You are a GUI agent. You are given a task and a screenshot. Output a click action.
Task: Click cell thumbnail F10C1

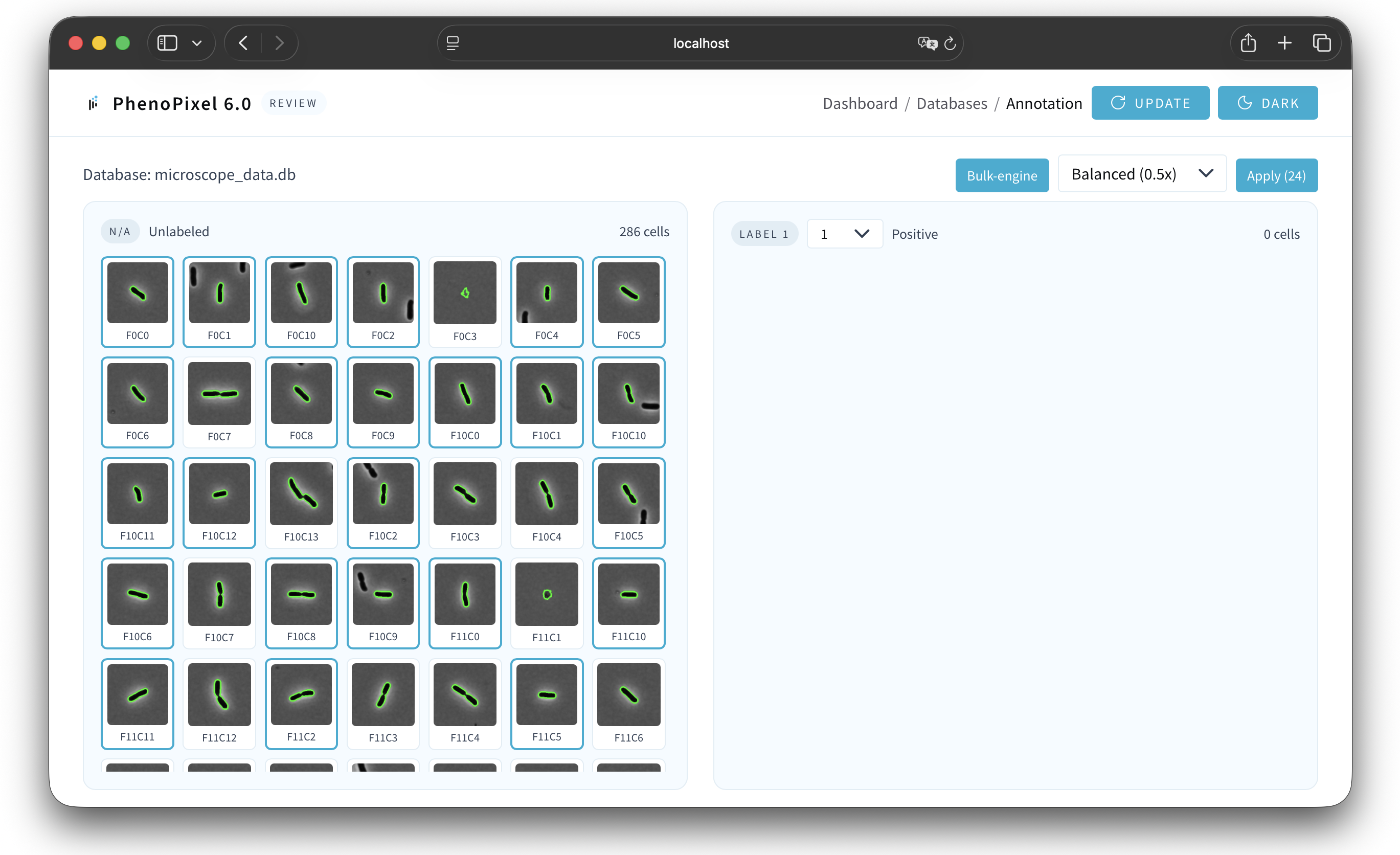(547, 393)
